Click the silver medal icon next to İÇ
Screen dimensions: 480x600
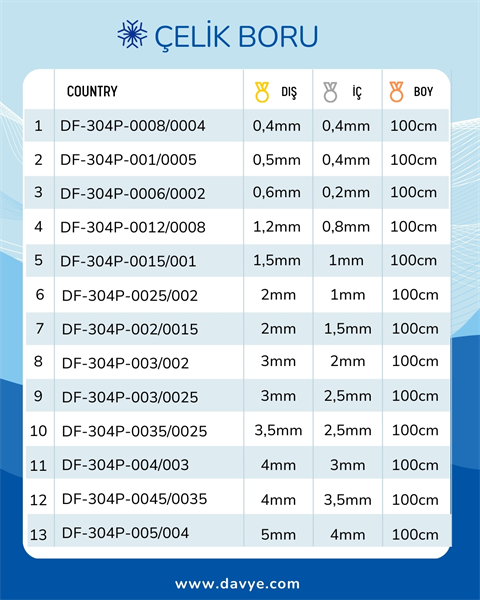(x=330, y=92)
